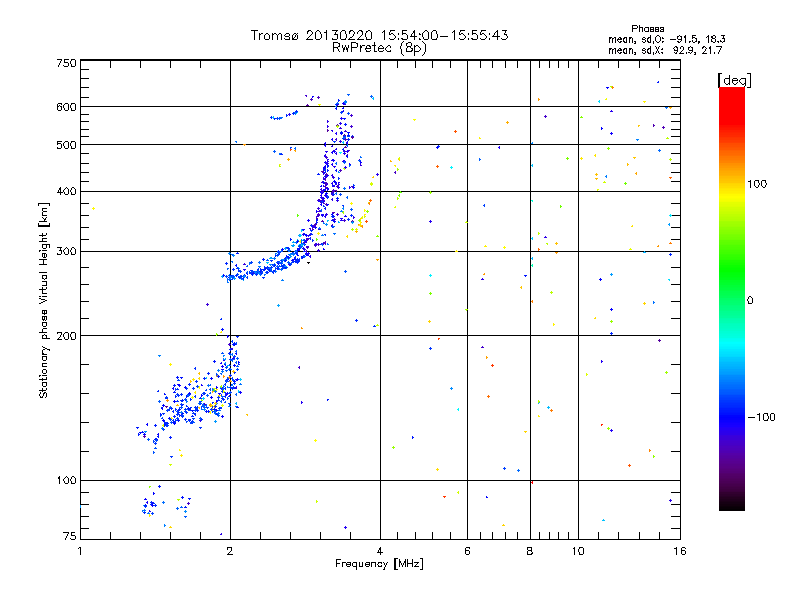Click the '75' y-axis tick label
800x600 pixels.
point(70,536)
